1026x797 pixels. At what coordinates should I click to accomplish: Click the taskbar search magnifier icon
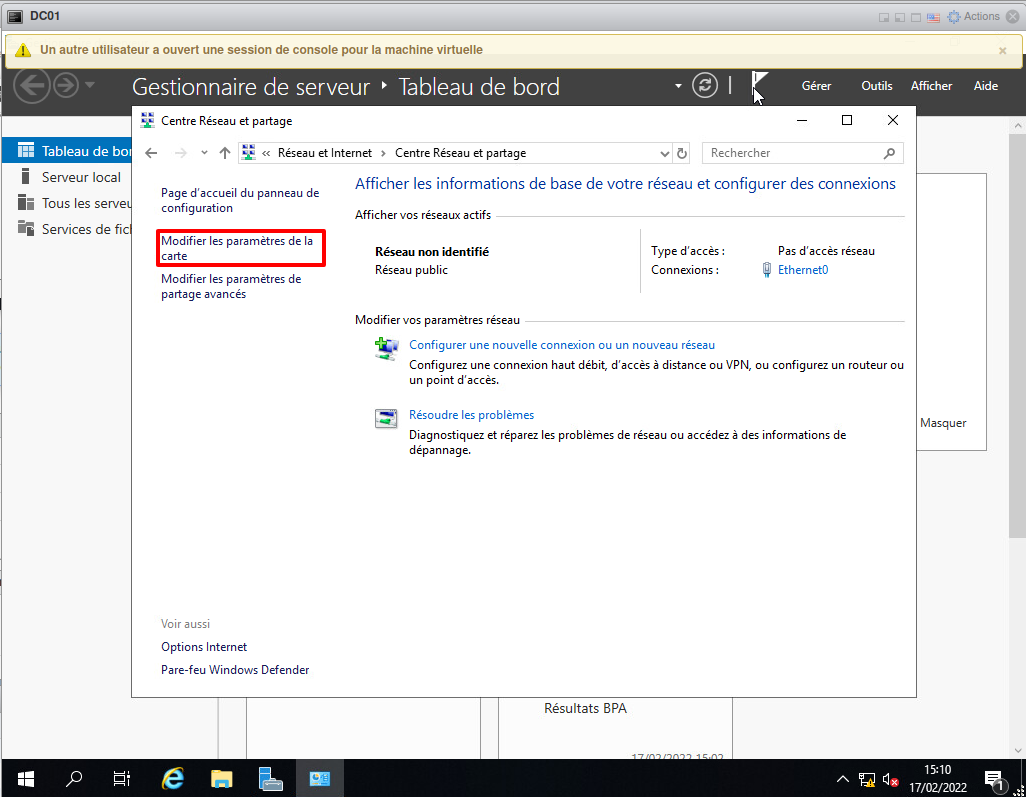point(74,778)
